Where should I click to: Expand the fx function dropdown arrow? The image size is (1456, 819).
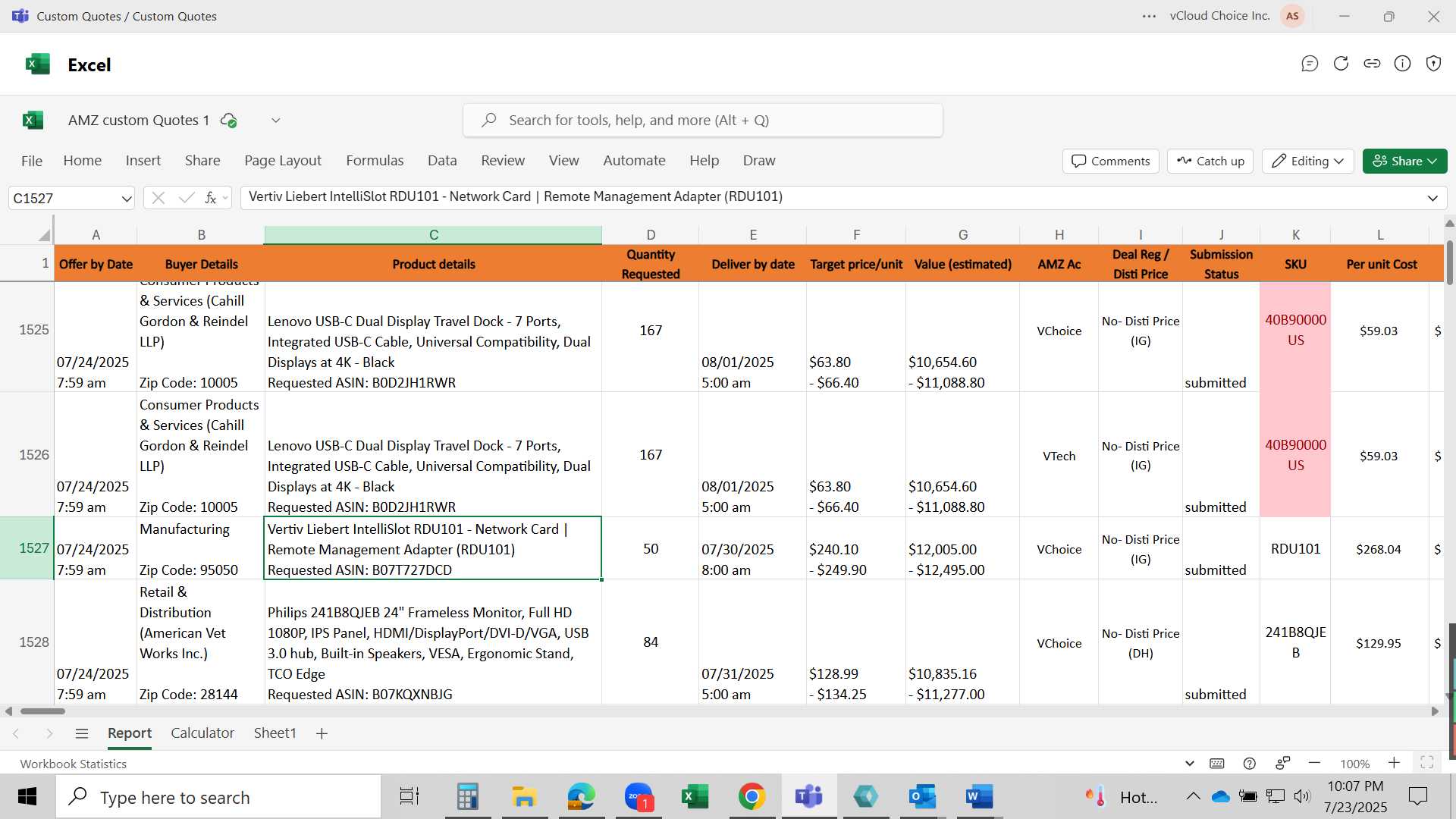click(225, 198)
